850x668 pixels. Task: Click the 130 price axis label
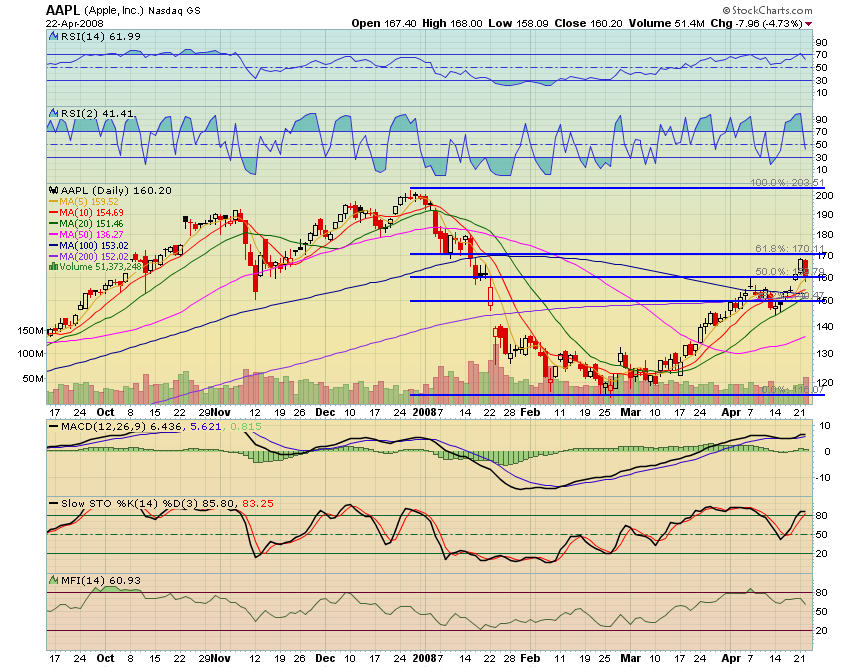pyautogui.click(x=825, y=354)
